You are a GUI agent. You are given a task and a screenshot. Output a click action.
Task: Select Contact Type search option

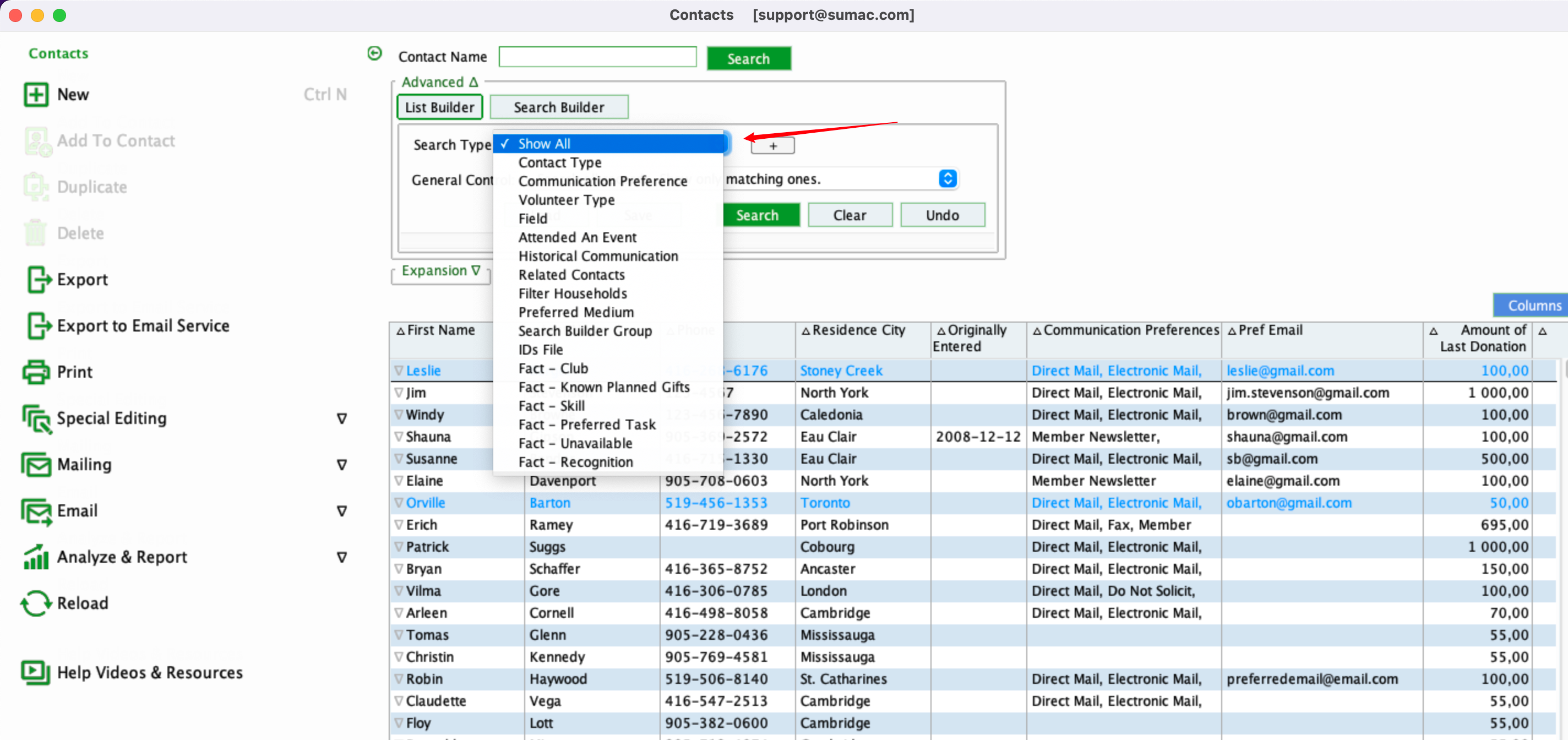(x=608, y=162)
